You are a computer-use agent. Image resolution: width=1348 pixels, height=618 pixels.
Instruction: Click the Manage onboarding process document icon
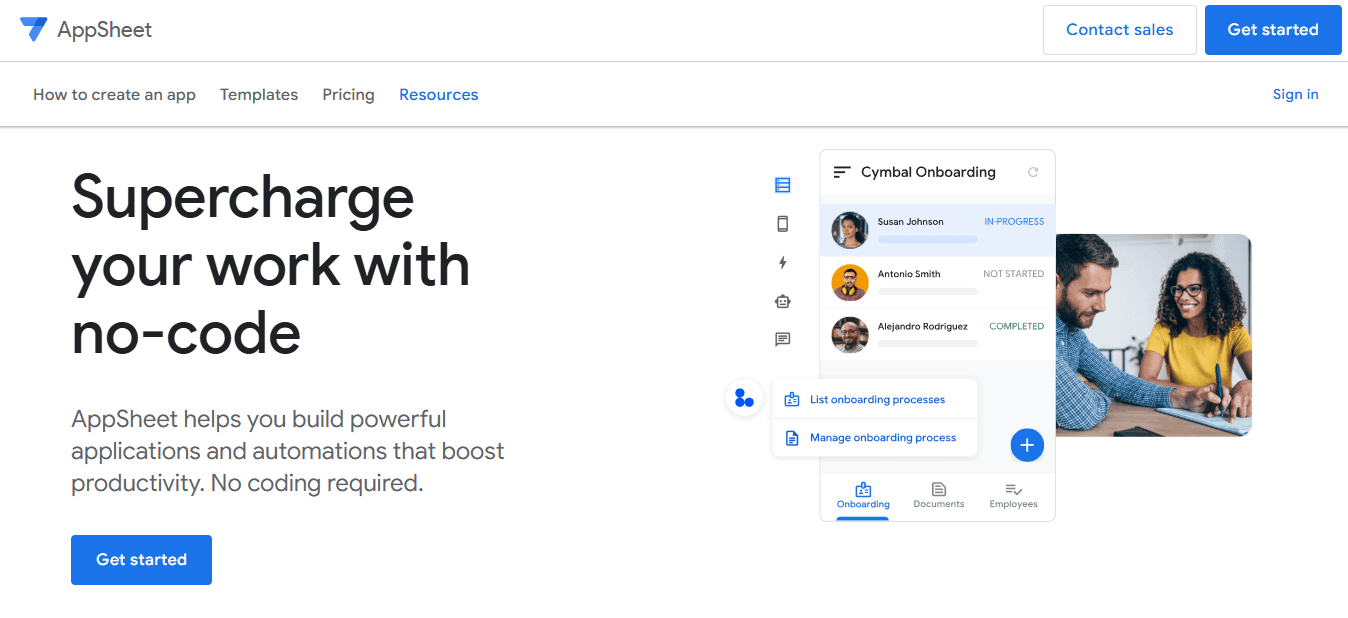792,438
